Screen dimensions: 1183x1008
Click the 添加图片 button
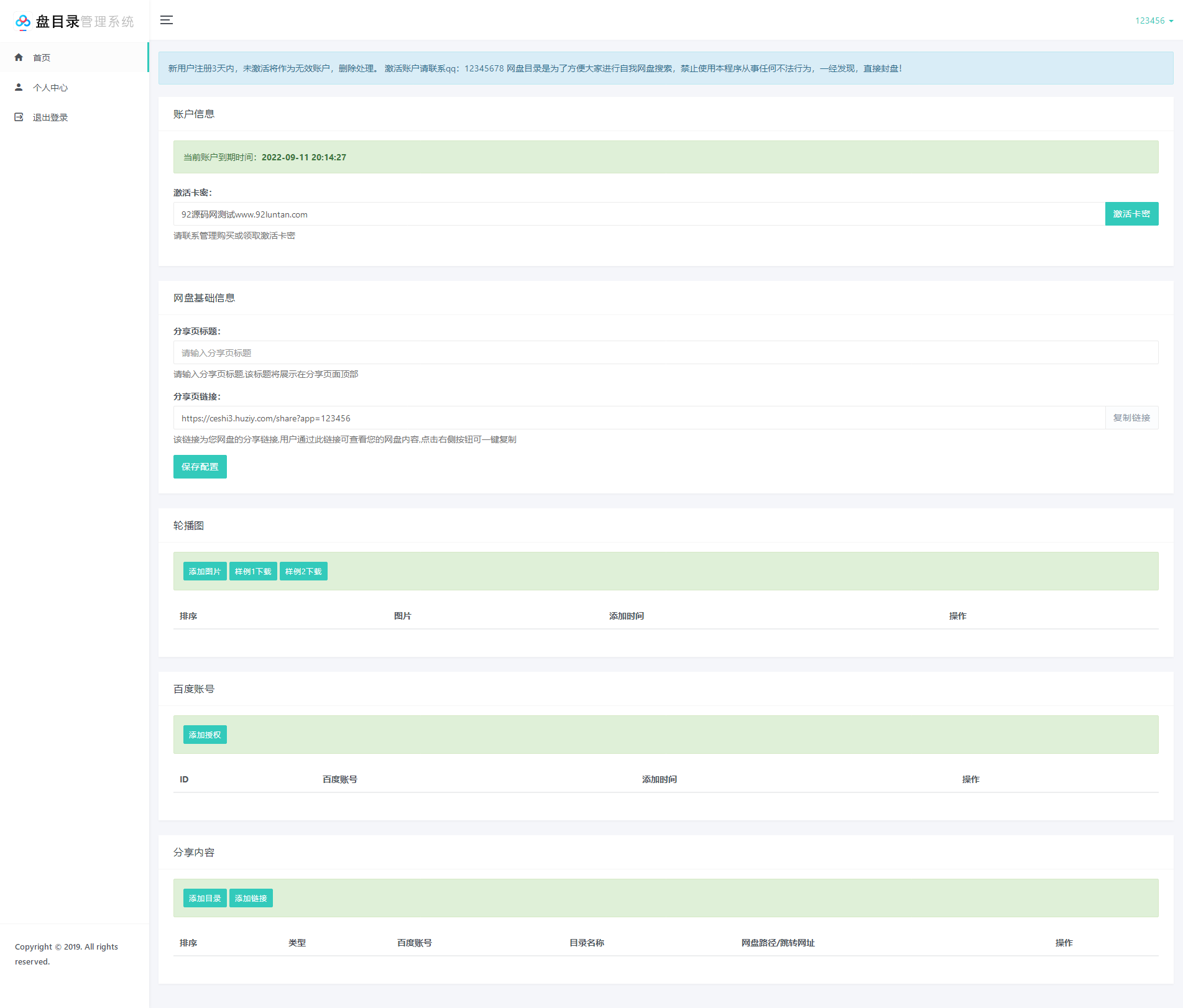(205, 571)
